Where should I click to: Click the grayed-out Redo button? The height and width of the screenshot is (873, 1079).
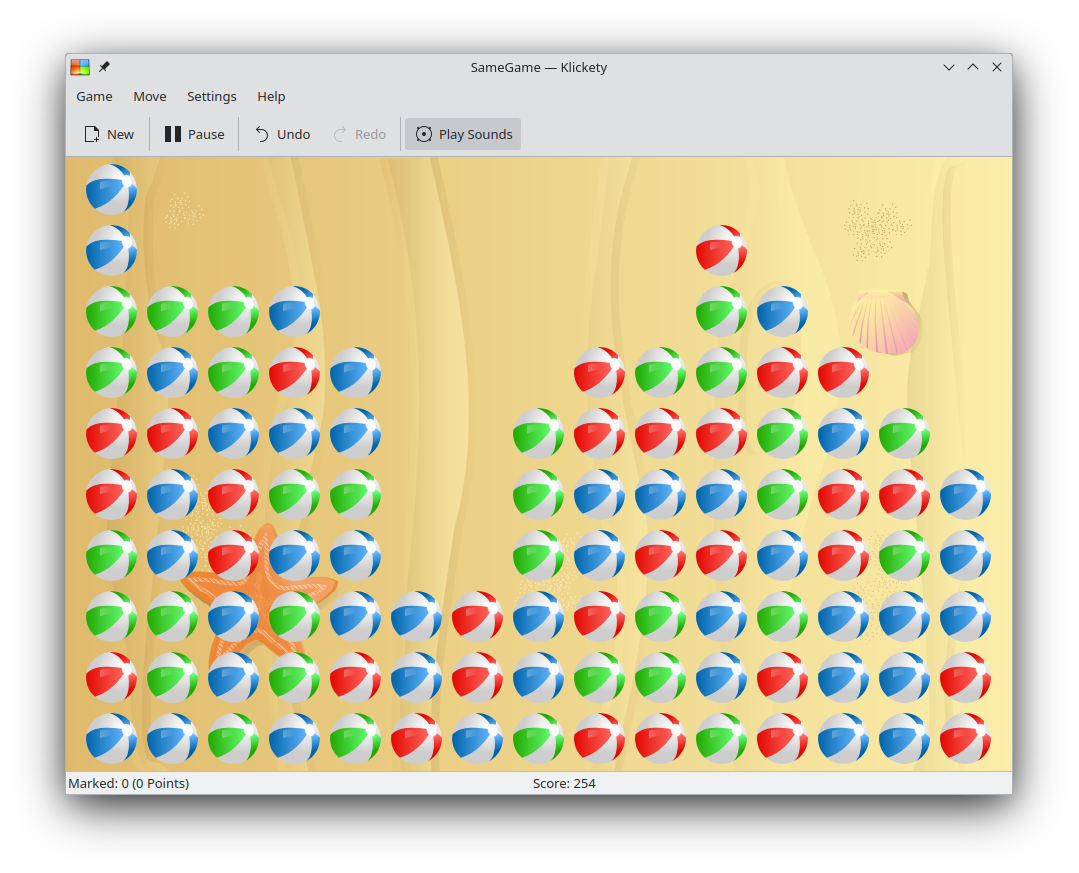coord(359,134)
